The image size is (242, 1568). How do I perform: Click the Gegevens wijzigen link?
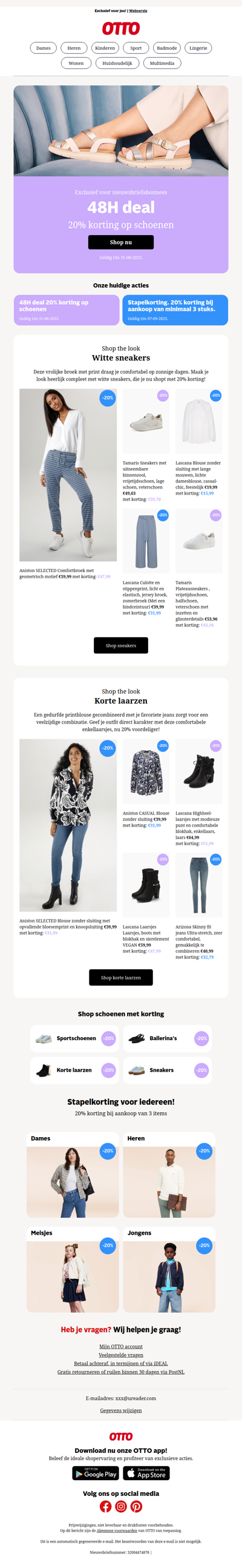pyautogui.click(x=121, y=1410)
